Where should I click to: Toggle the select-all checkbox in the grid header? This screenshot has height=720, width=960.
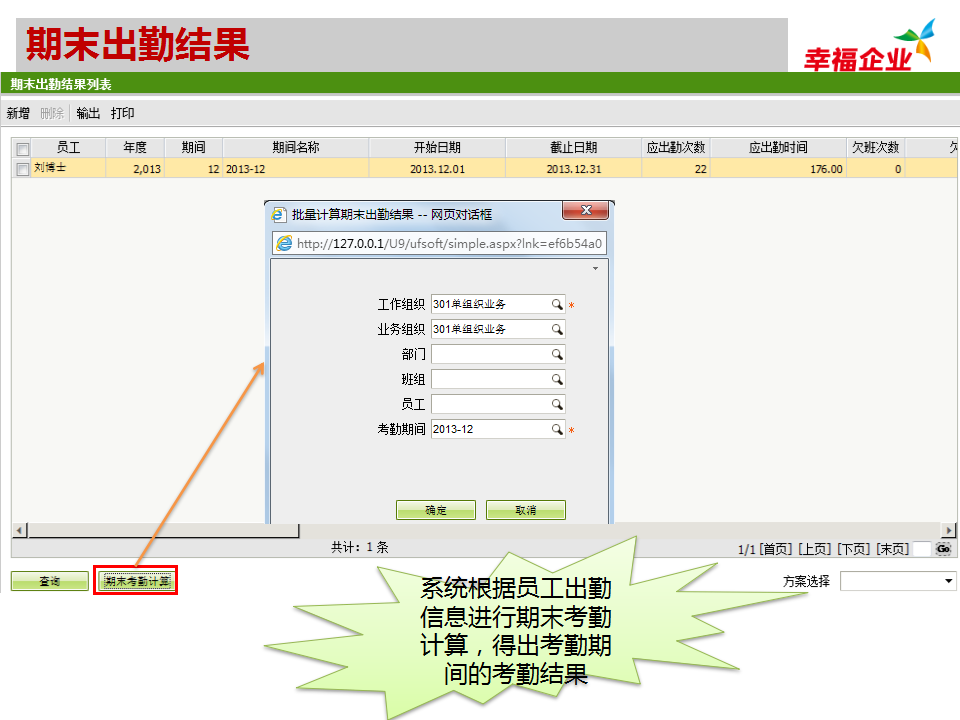(21, 147)
